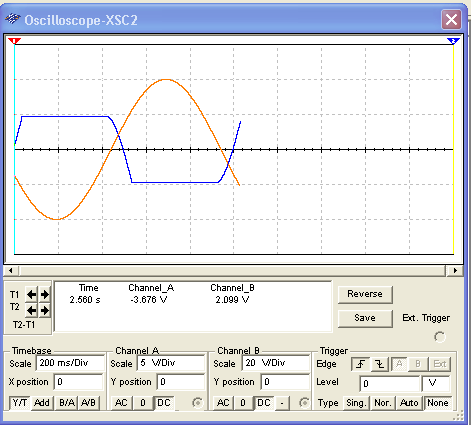Enable AC coupling for Channel A

[x=121, y=403]
